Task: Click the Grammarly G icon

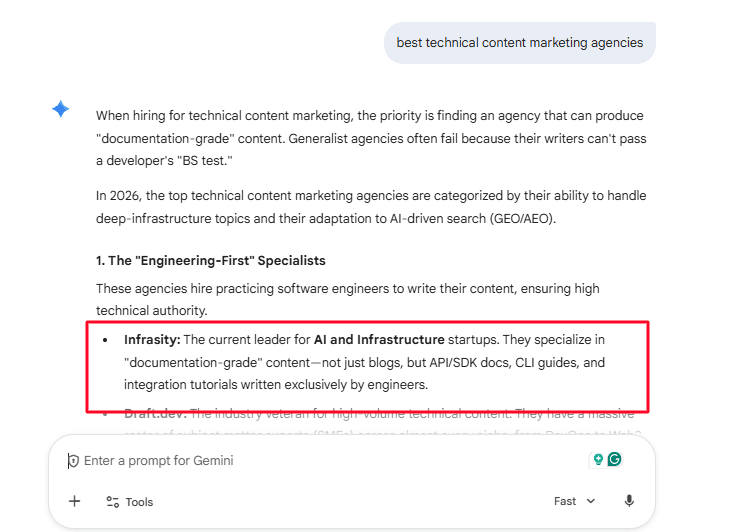Action: 615,460
